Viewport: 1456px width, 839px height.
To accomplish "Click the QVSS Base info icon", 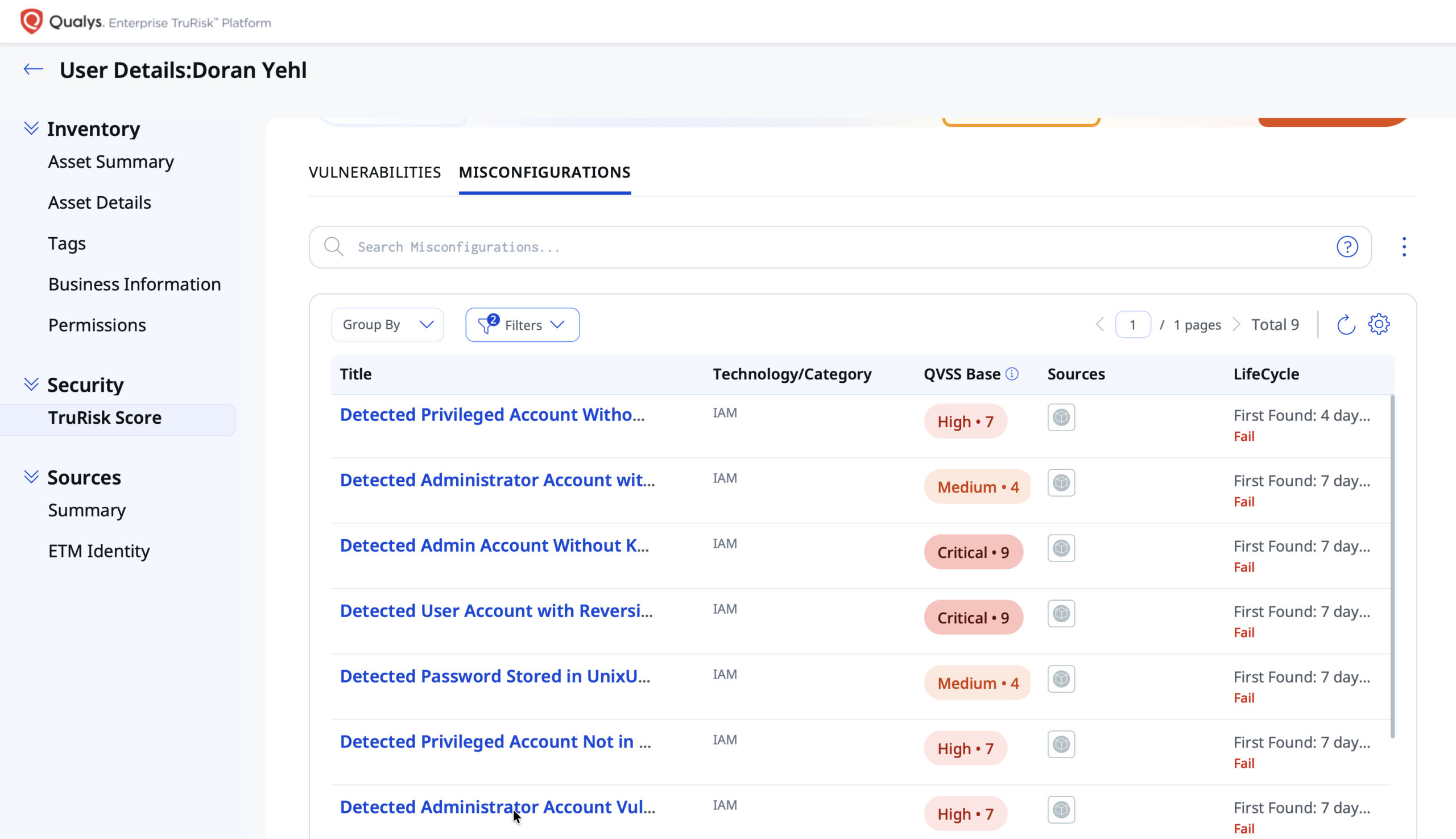I will click(1012, 374).
